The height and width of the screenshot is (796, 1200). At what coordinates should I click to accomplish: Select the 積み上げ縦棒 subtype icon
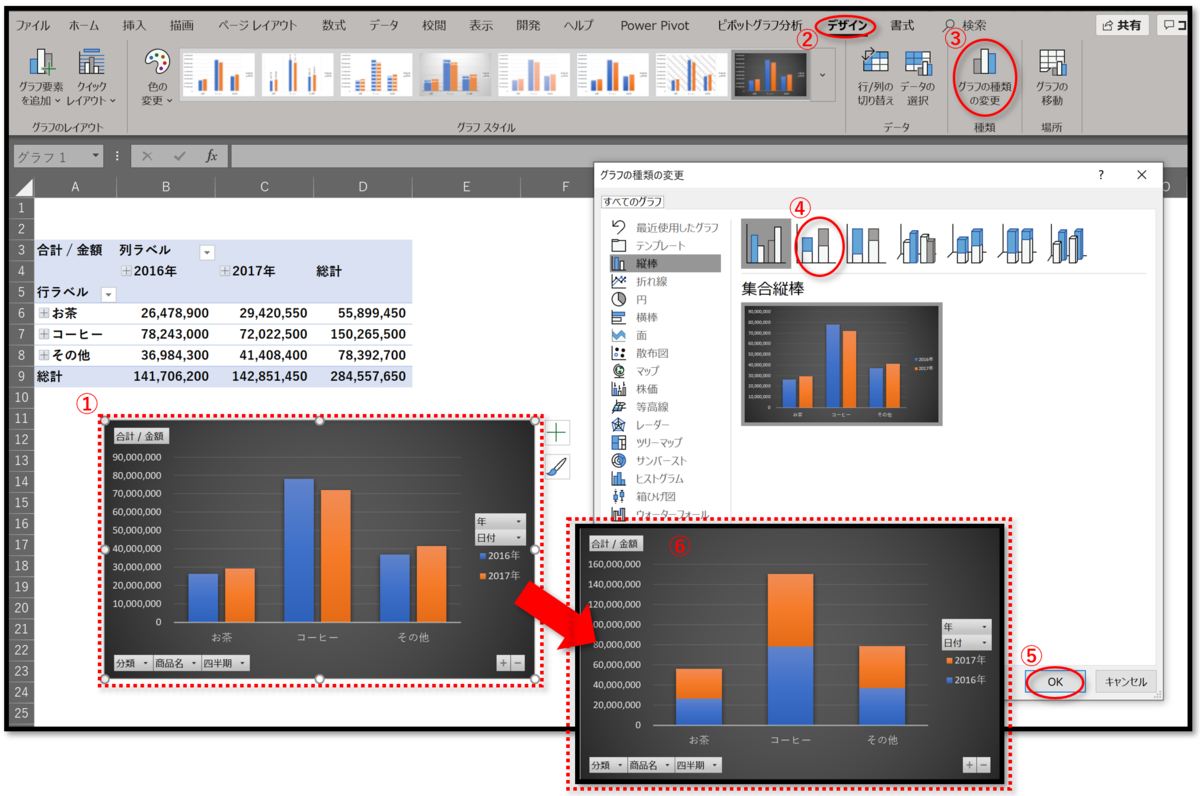(817, 244)
